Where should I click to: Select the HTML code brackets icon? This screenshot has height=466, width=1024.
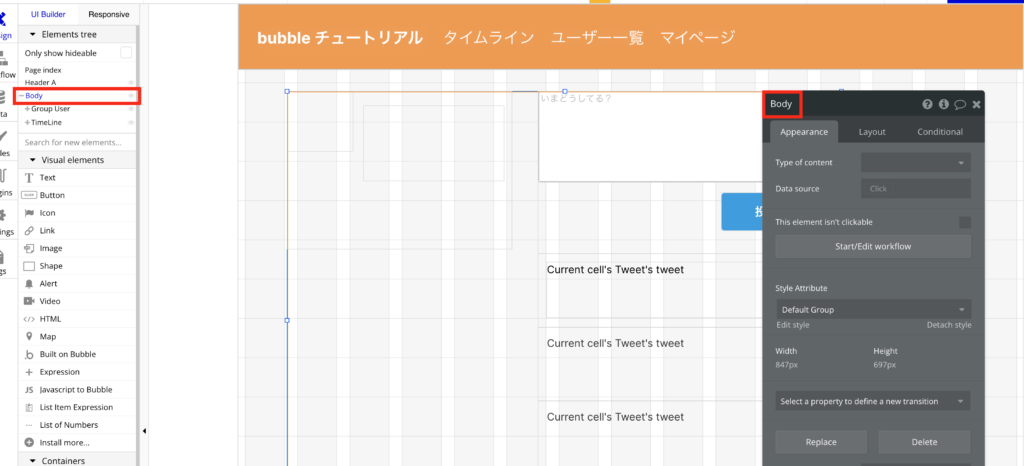pos(29,319)
